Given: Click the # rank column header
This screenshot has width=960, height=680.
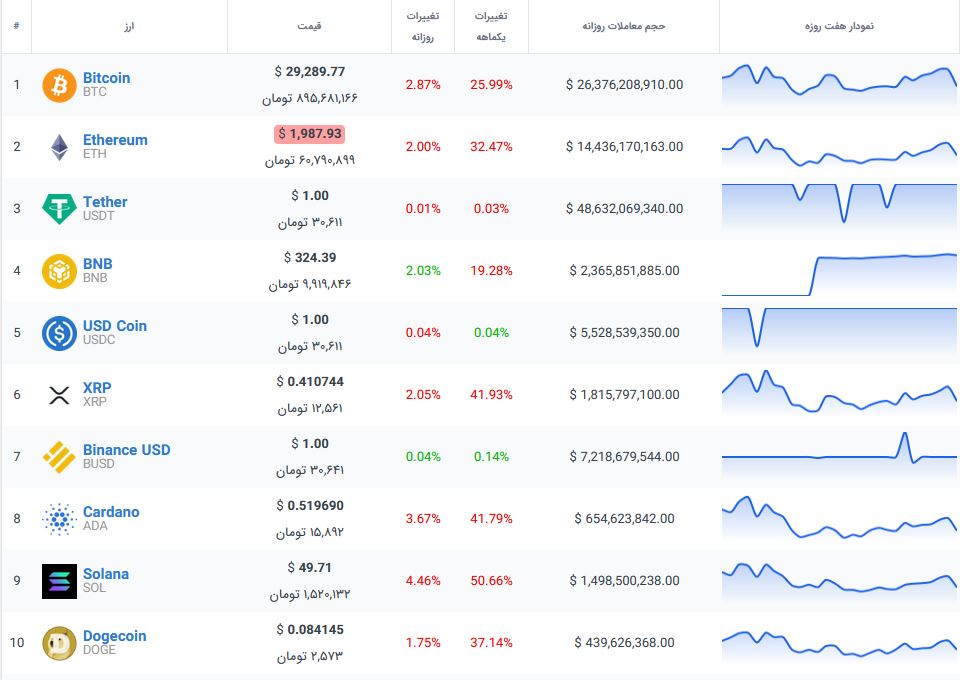Looking at the screenshot, I should [17, 26].
